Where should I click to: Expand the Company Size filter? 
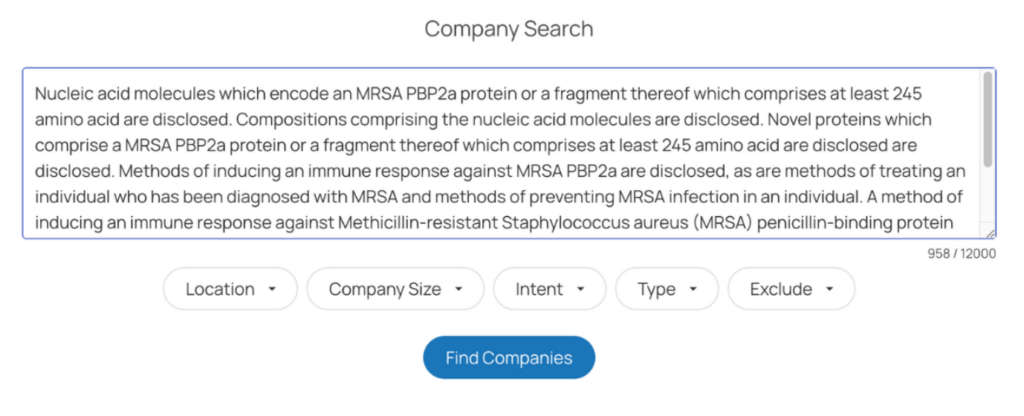coord(395,289)
